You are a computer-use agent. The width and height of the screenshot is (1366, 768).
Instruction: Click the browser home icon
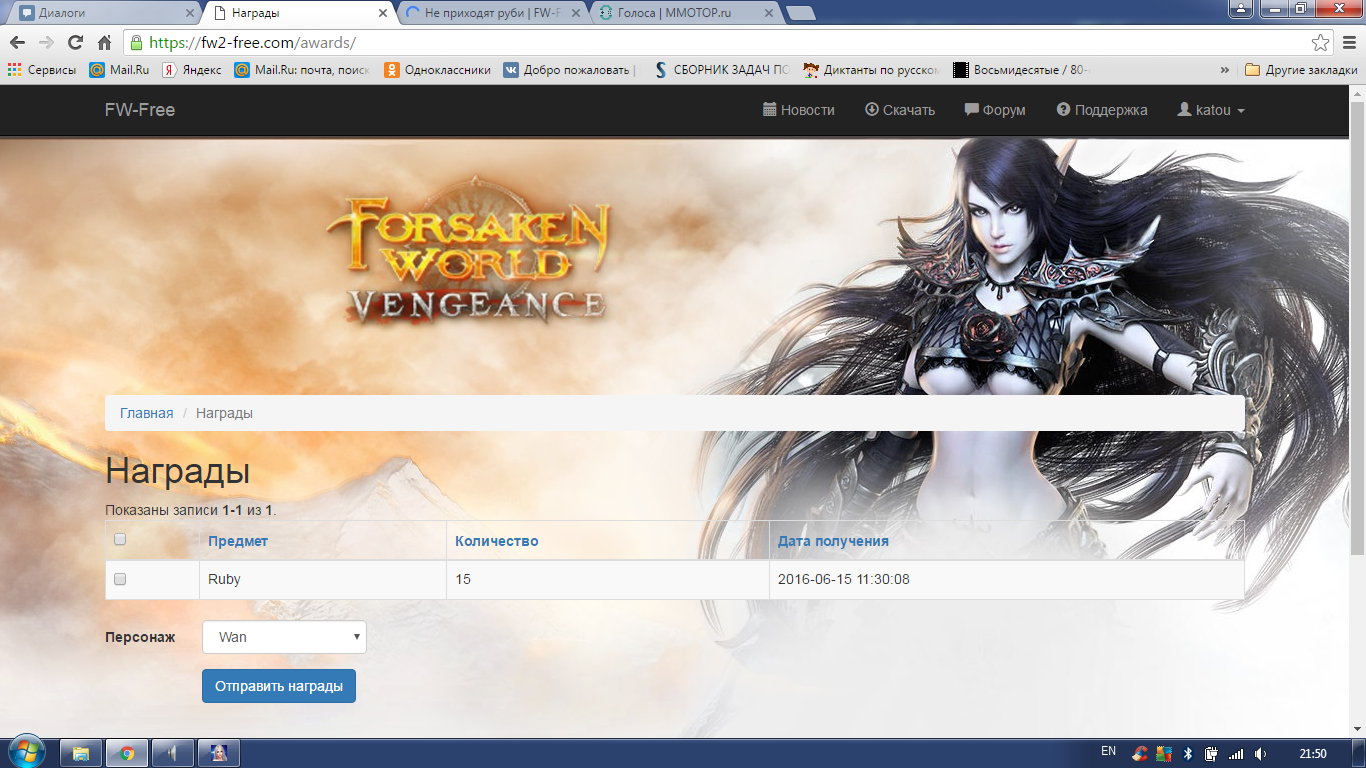click(x=104, y=43)
